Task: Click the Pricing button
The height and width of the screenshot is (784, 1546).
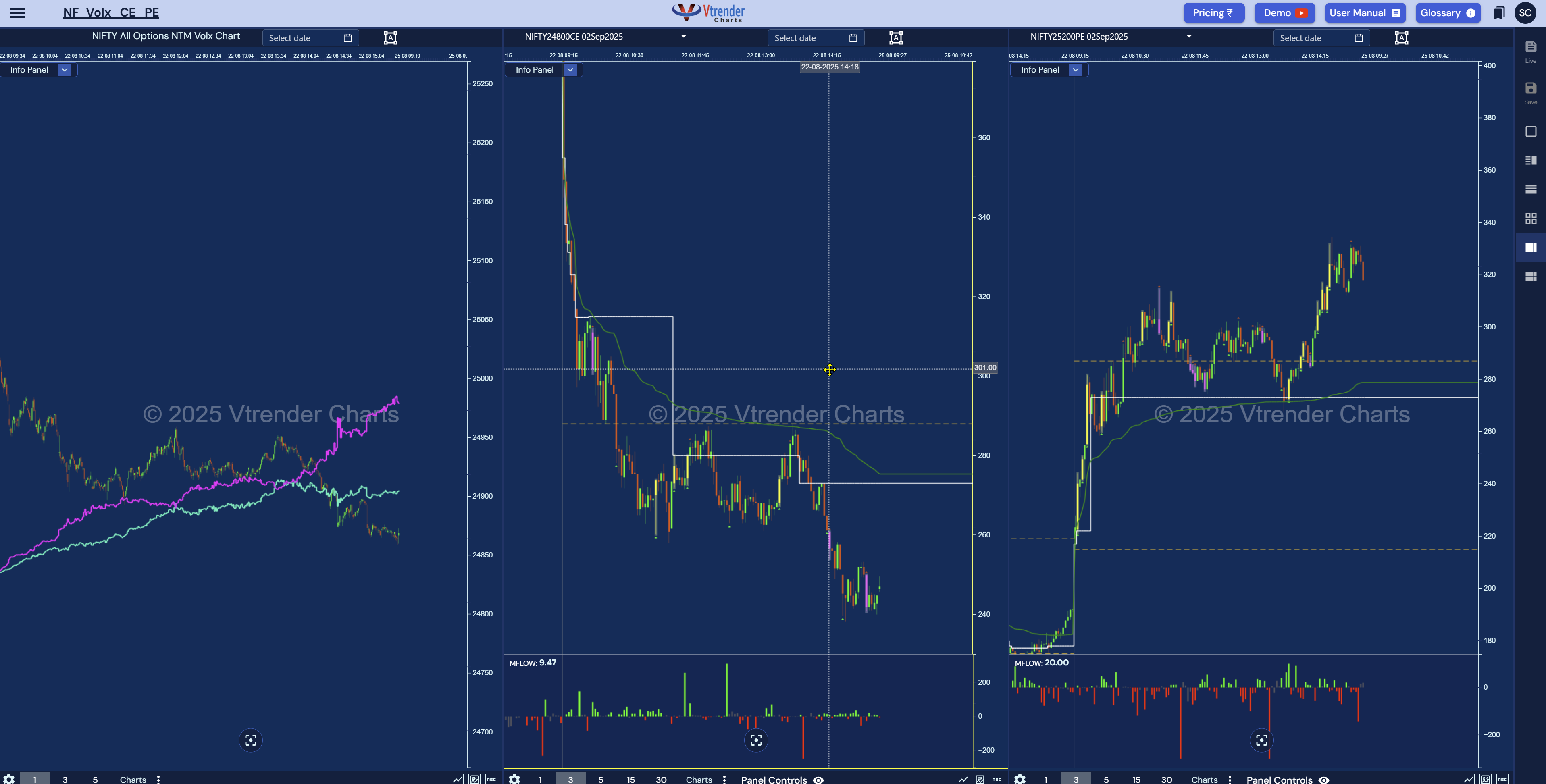Action: [1213, 12]
